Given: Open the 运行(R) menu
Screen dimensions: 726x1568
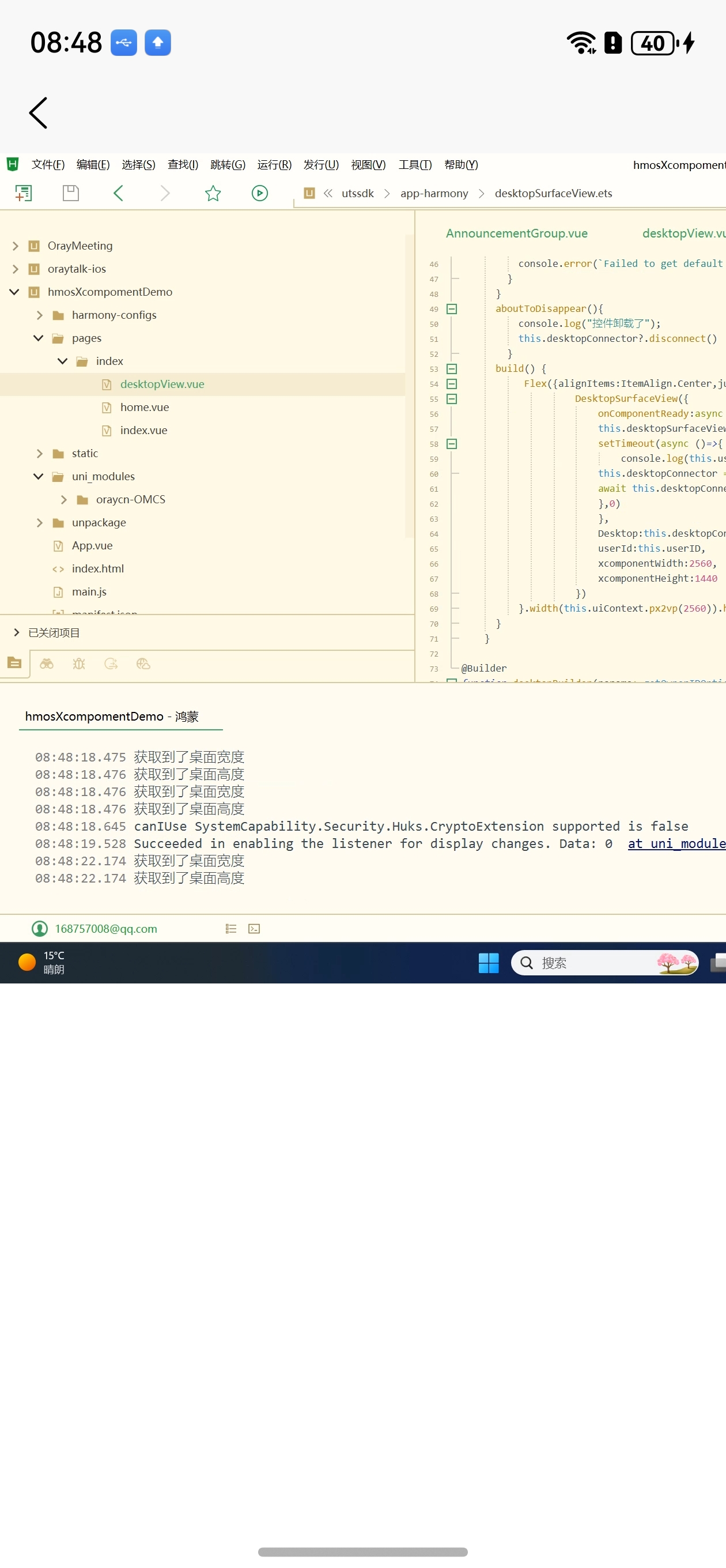Looking at the screenshot, I should pos(274,165).
